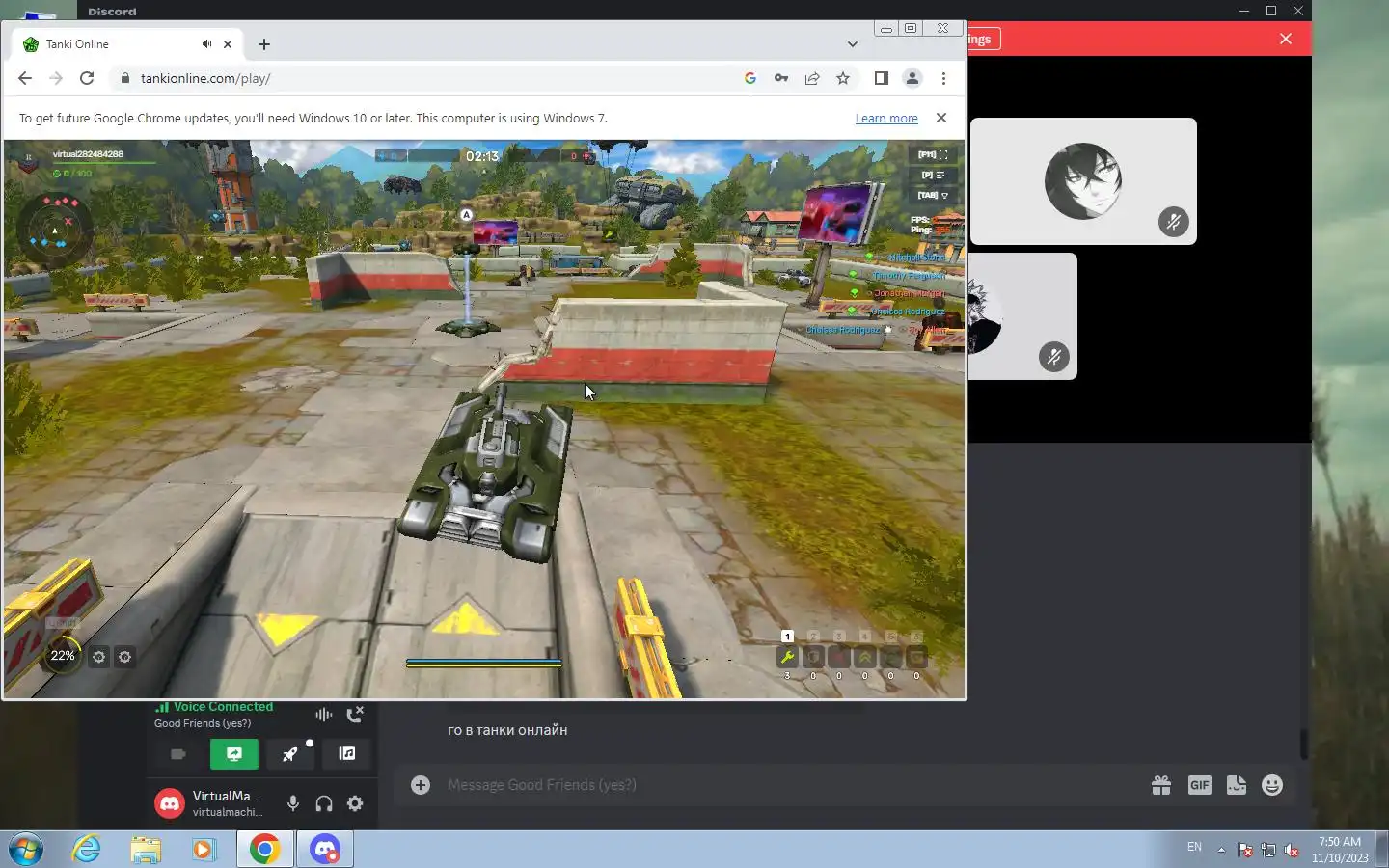Image resolution: width=1389 pixels, height=868 pixels.
Task: Open Discord emoji picker
Action: click(1272, 785)
